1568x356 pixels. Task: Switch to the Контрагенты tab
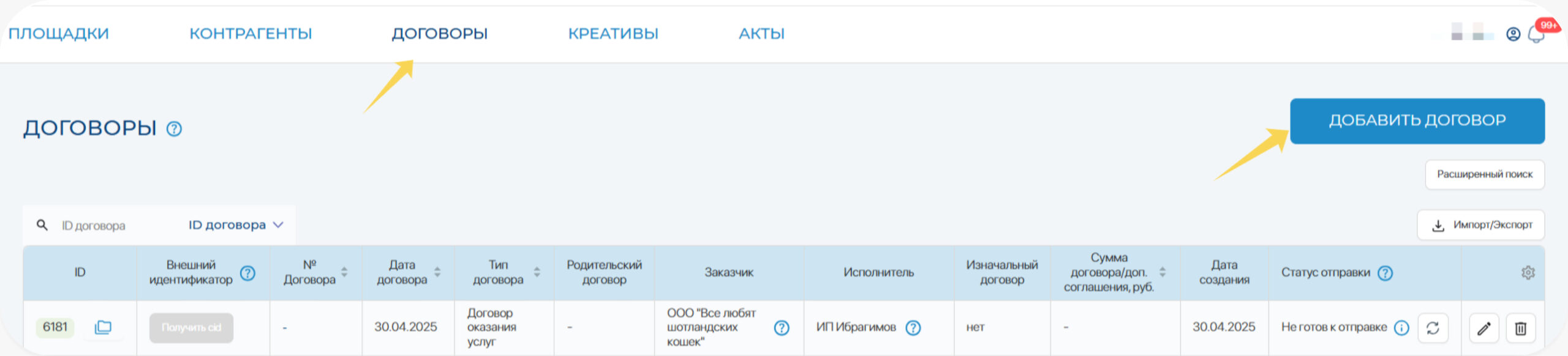pos(251,34)
